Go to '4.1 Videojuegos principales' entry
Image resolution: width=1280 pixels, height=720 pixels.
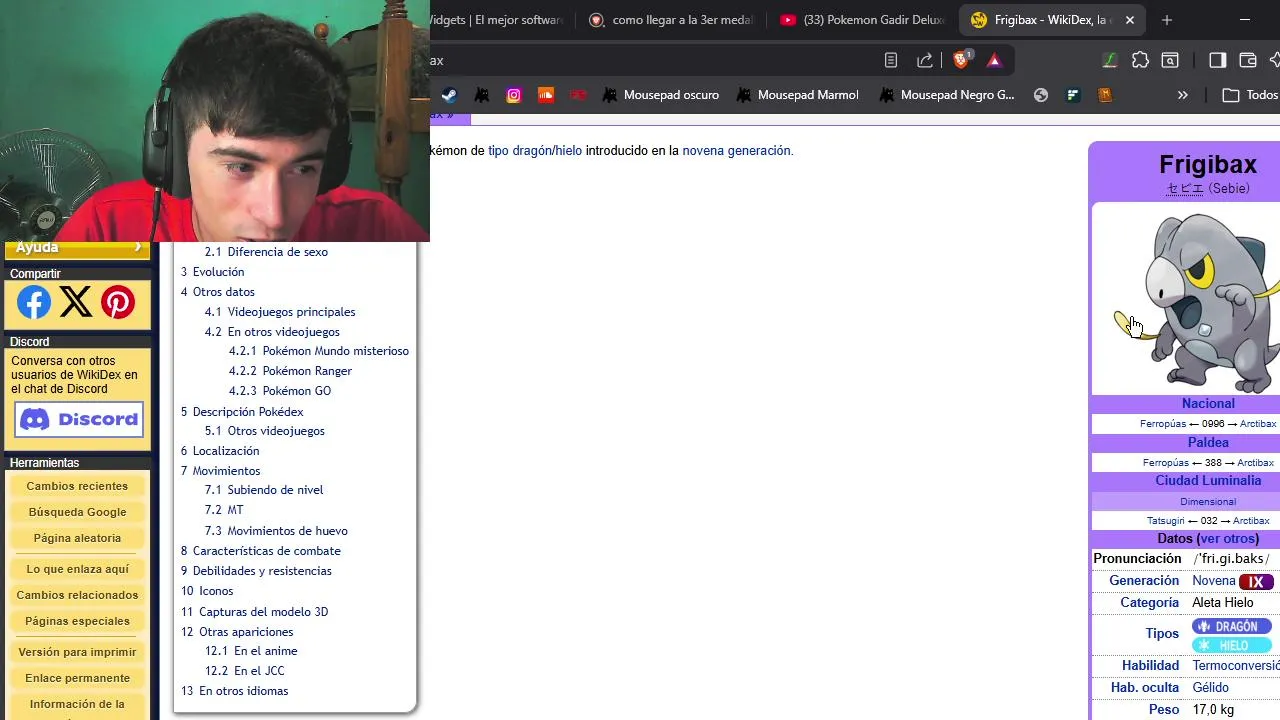coord(280,312)
